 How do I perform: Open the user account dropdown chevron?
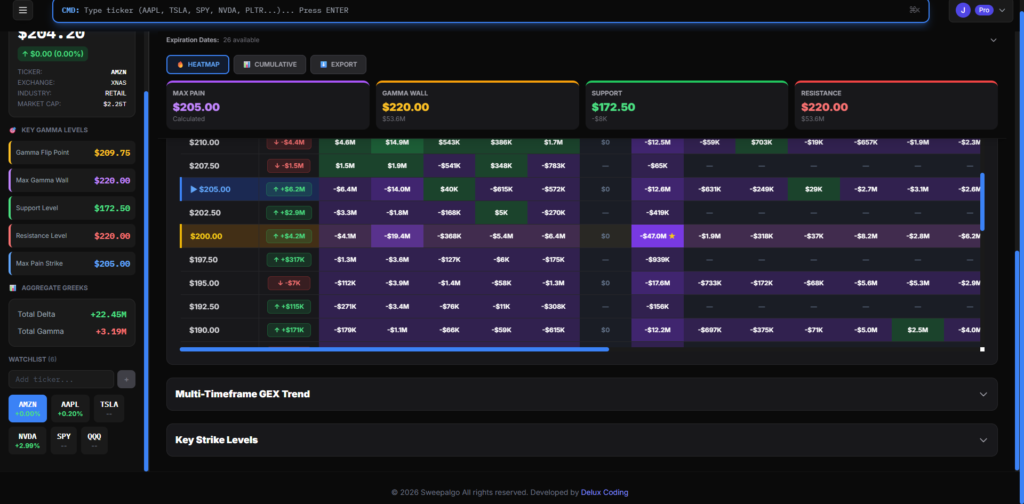(1002, 10)
